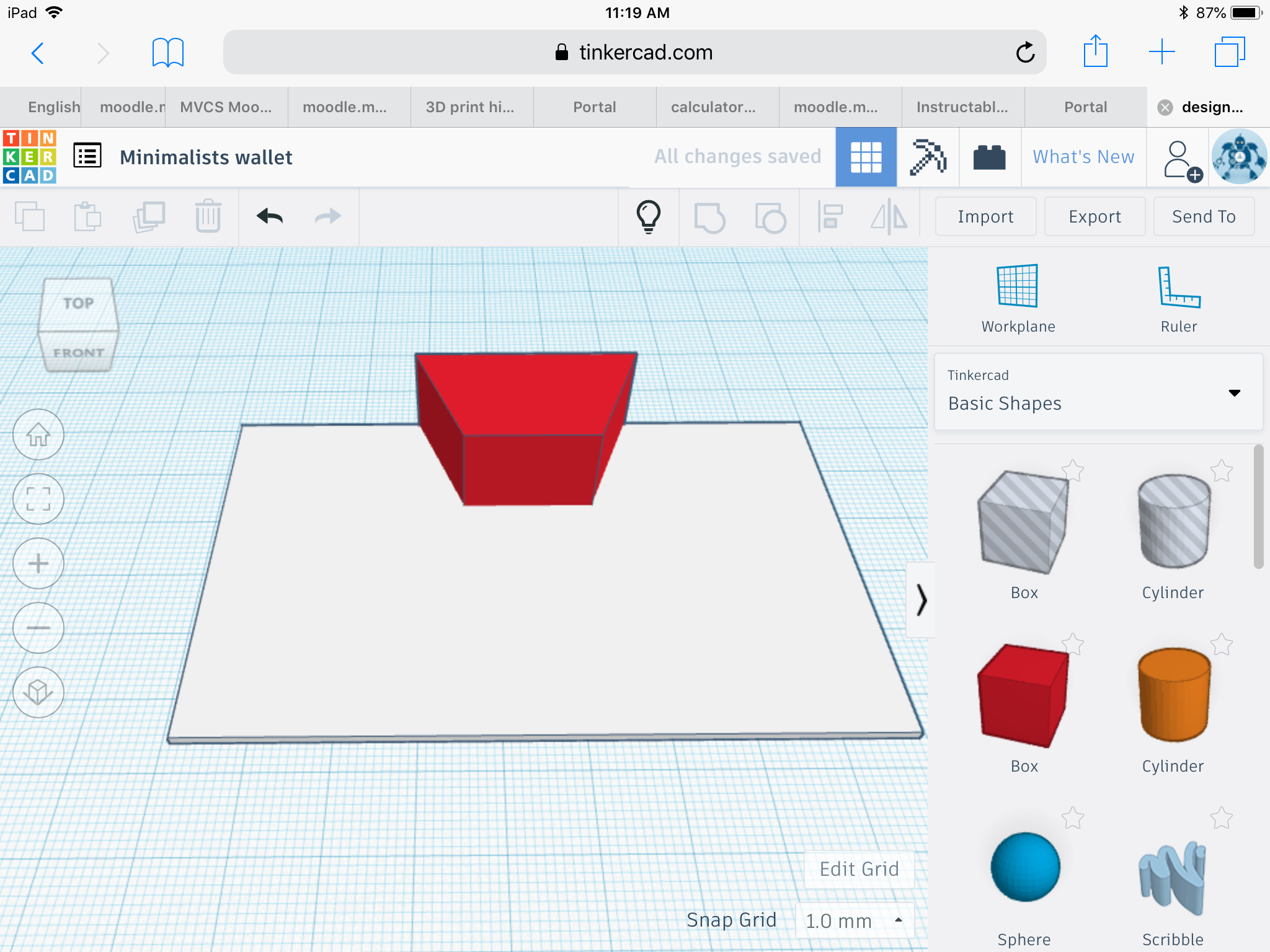Select the Ruler tool
1270x952 pixels.
(1179, 299)
